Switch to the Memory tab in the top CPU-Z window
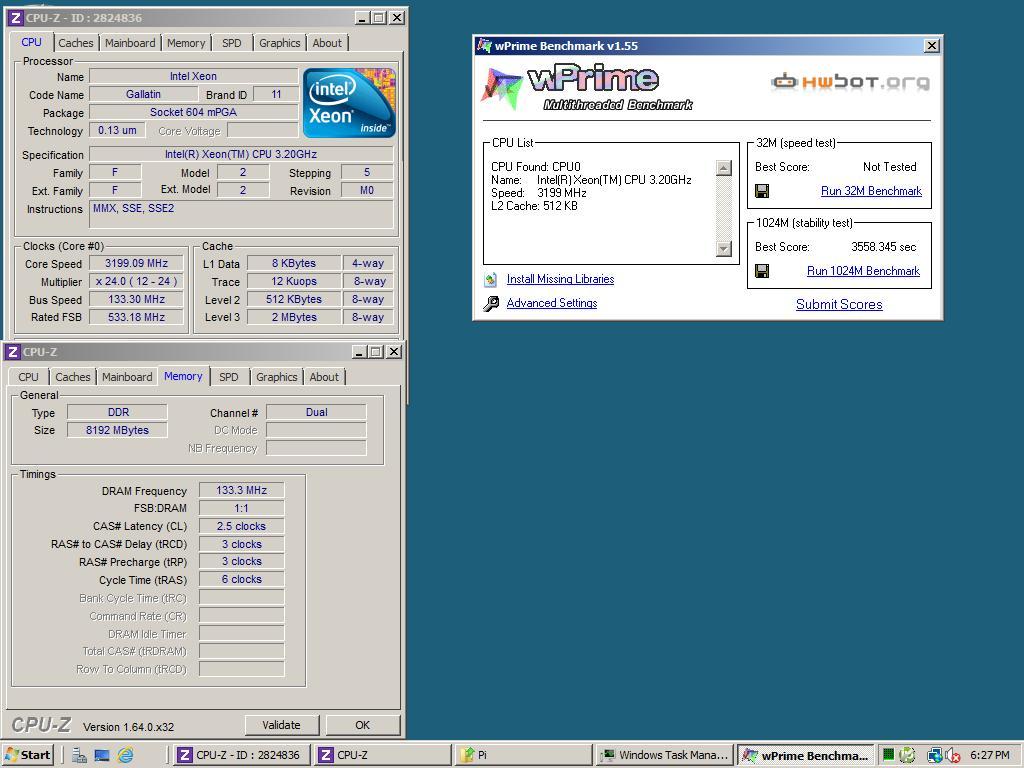The height and width of the screenshot is (768, 1024). (185, 43)
